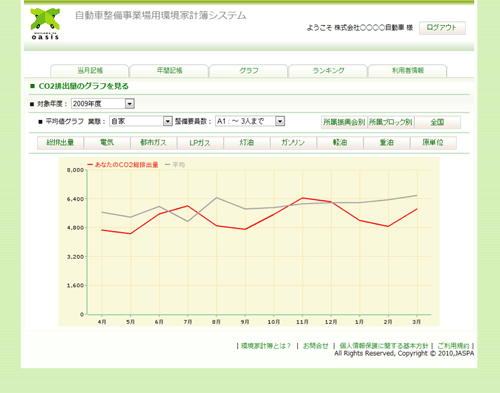Open 個人情報保護に関する基本方針 link
Screen dimensions: 500x393
384,346
